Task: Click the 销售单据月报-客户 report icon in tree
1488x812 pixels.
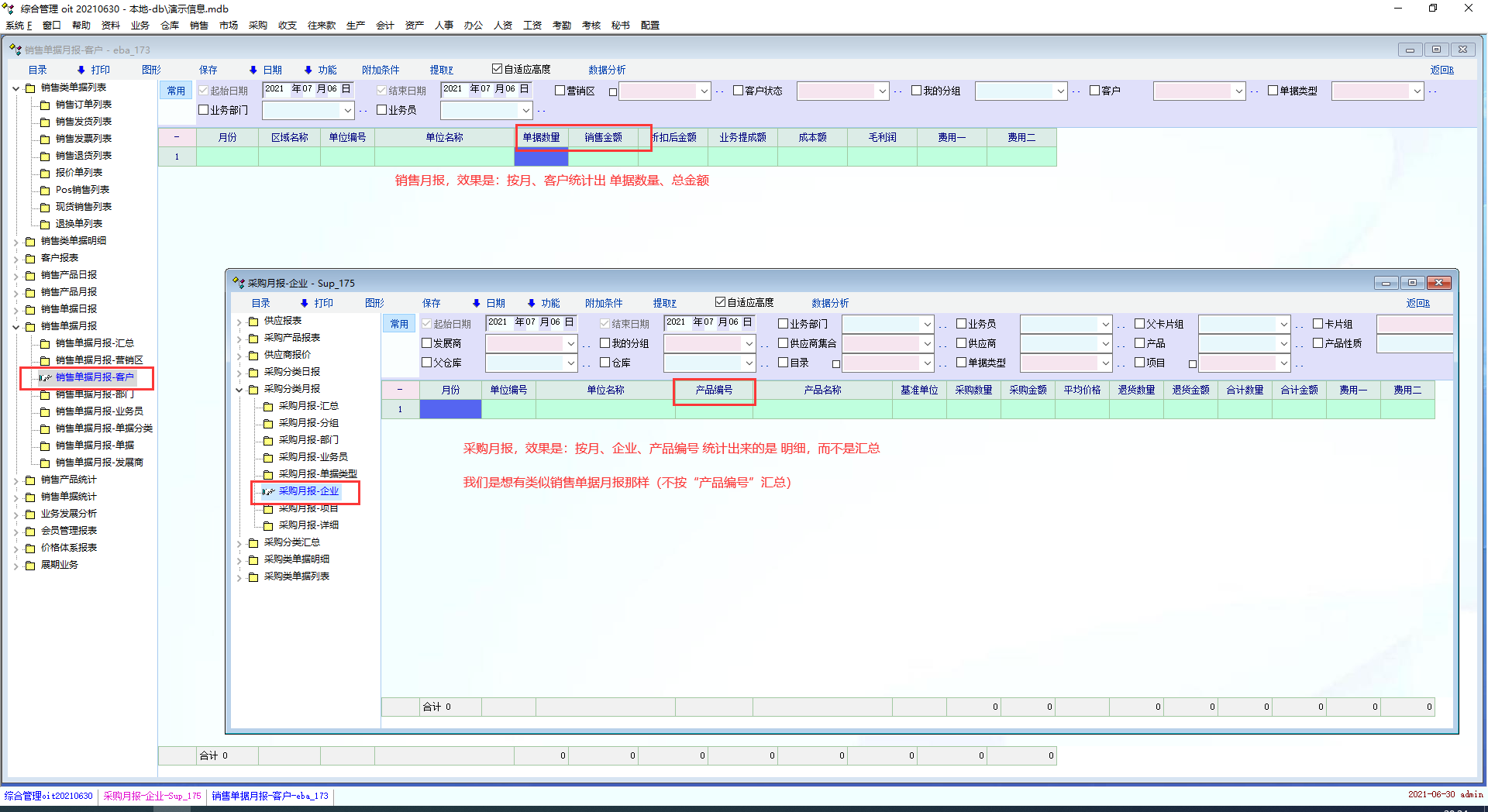Action: click(x=45, y=377)
